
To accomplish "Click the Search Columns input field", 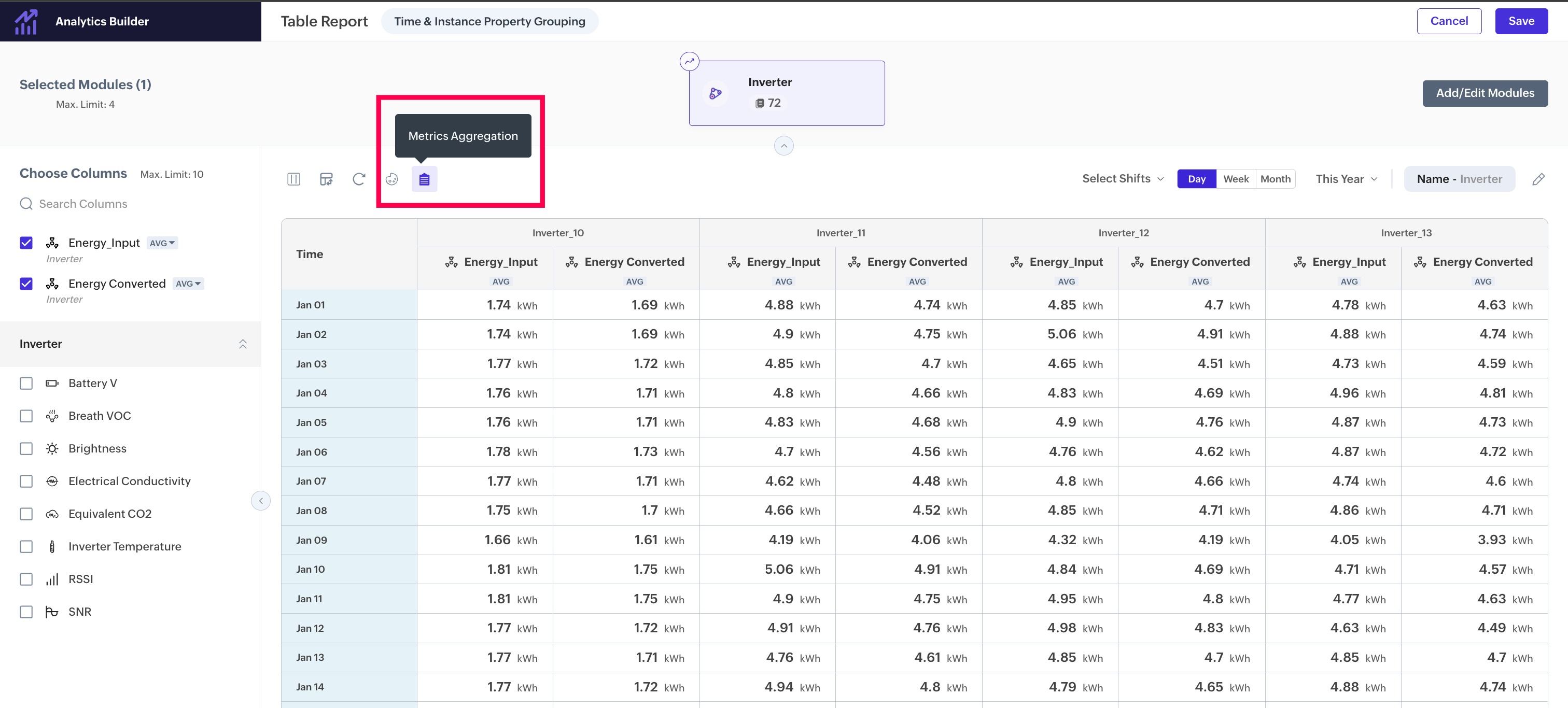I will (83, 204).
